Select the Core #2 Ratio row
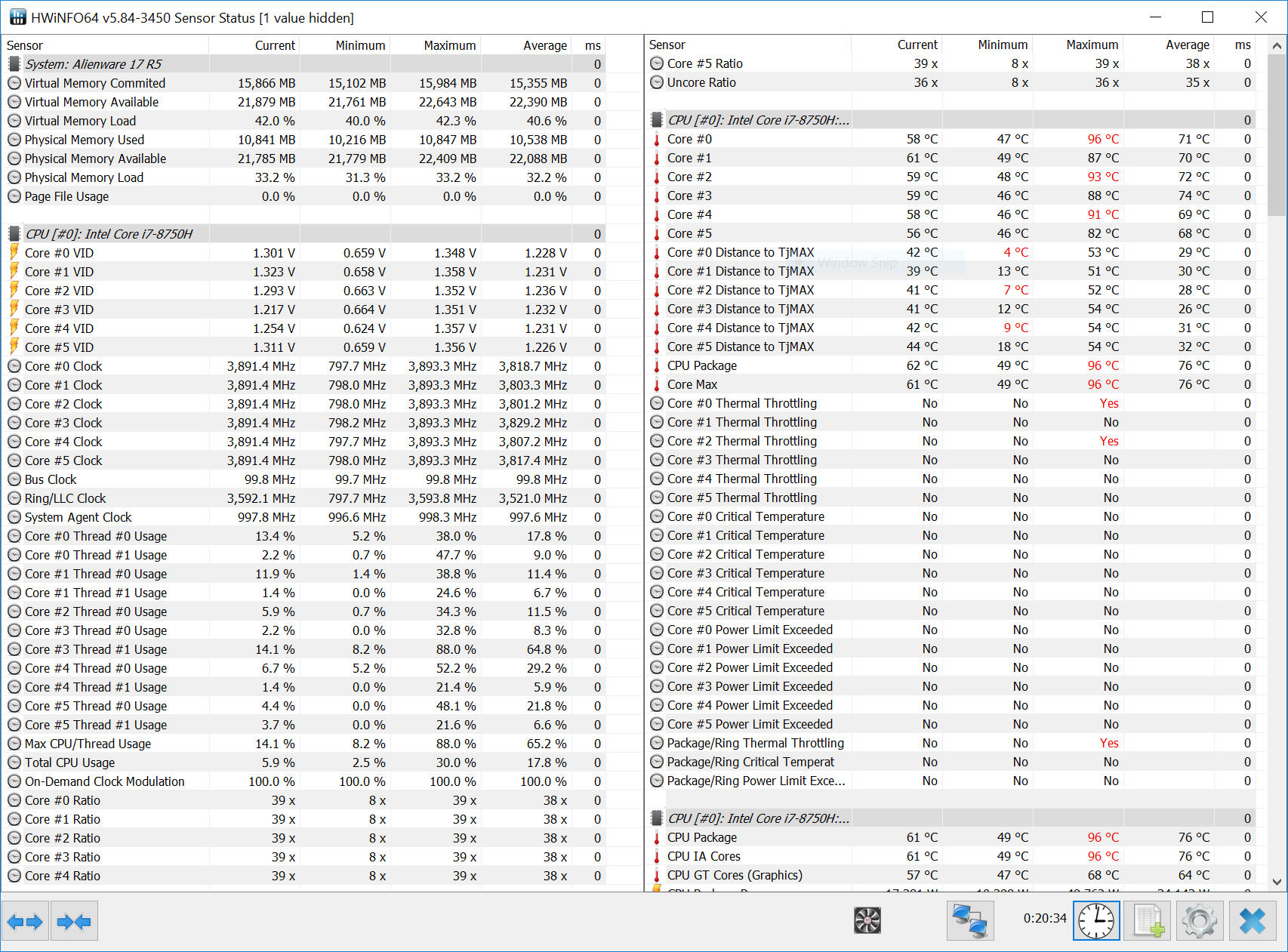The width and height of the screenshot is (1288, 952). tap(304, 838)
